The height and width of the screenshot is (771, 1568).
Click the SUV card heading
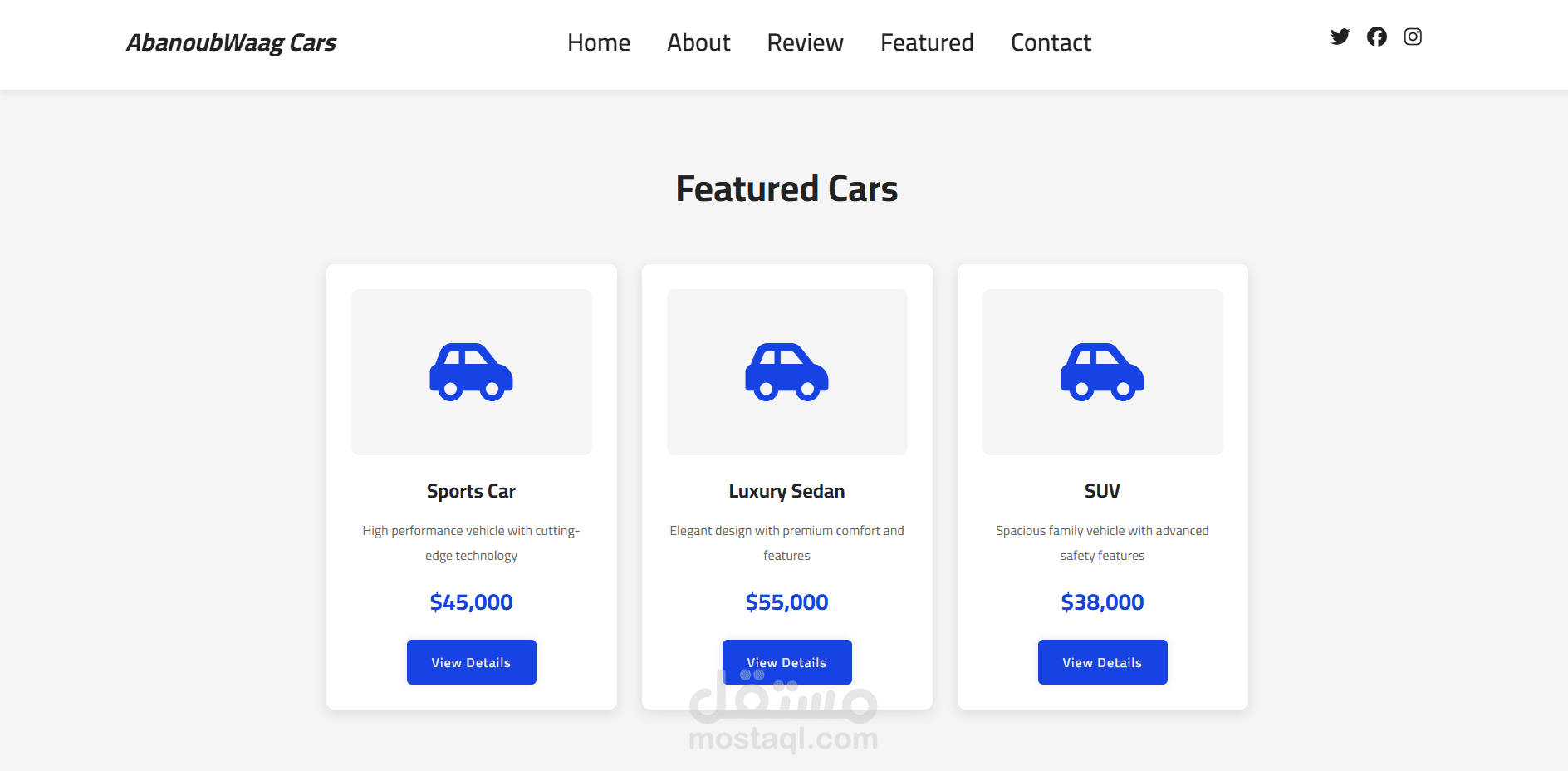tap(1102, 491)
